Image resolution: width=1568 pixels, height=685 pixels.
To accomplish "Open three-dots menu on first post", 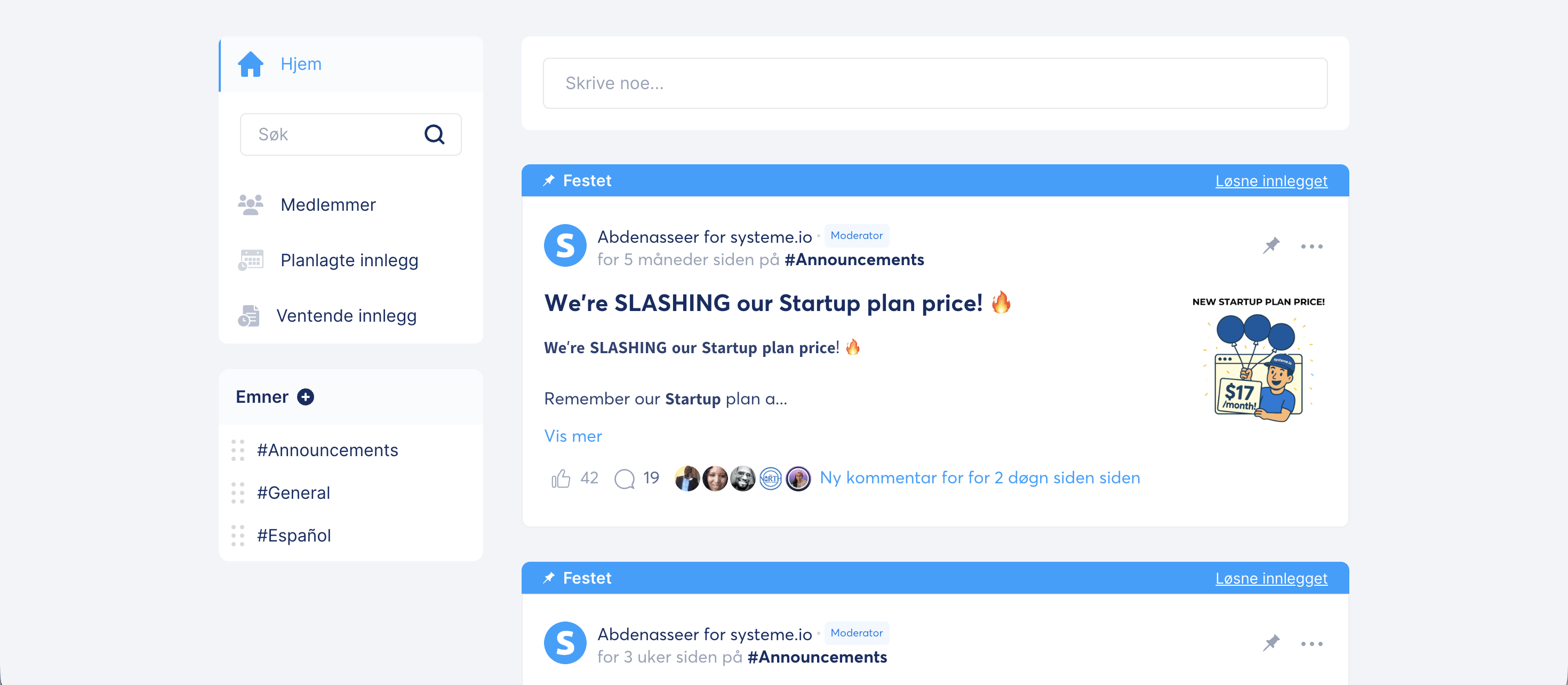I will [x=1311, y=246].
